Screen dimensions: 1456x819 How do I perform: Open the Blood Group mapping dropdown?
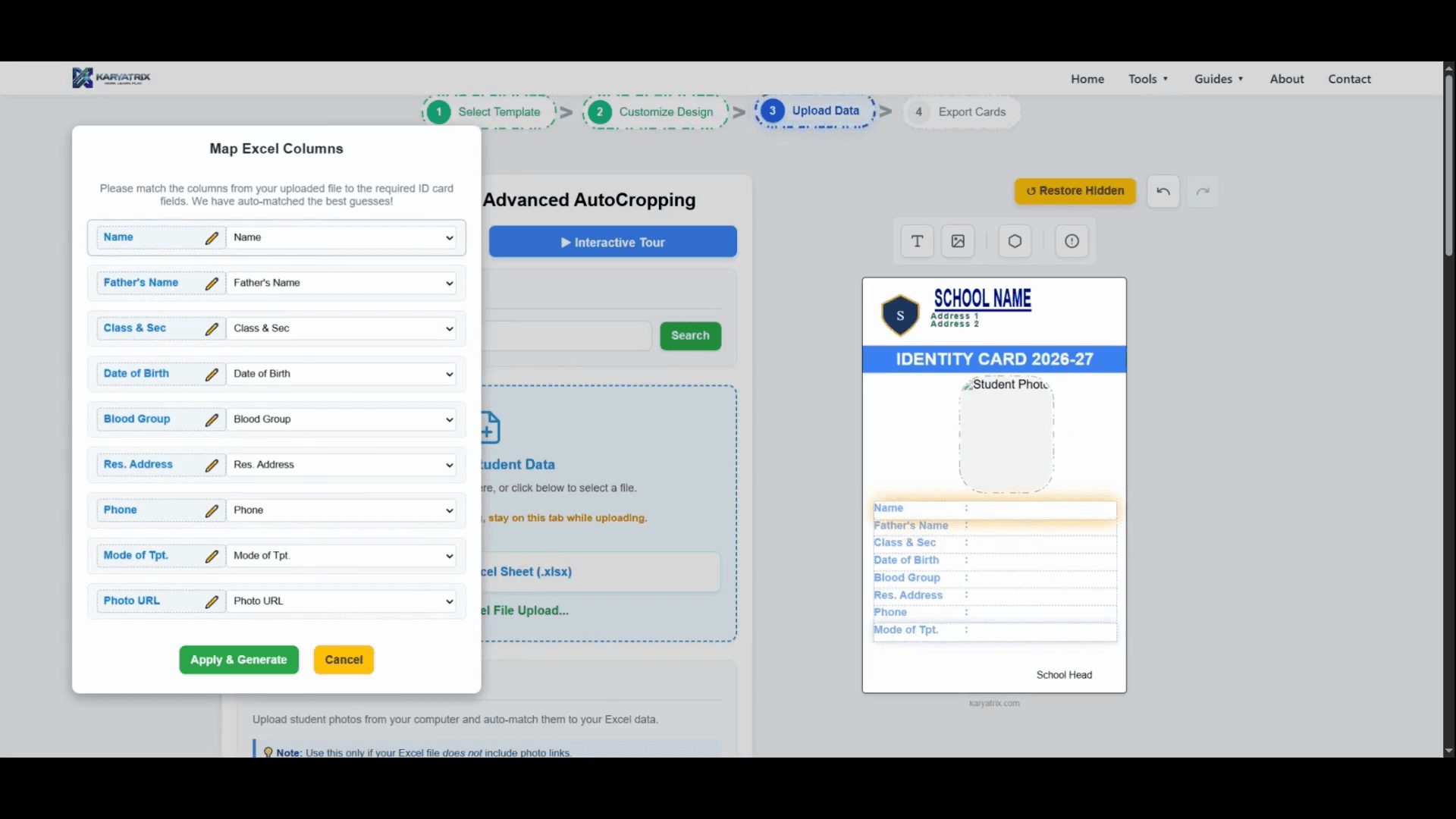(341, 419)
